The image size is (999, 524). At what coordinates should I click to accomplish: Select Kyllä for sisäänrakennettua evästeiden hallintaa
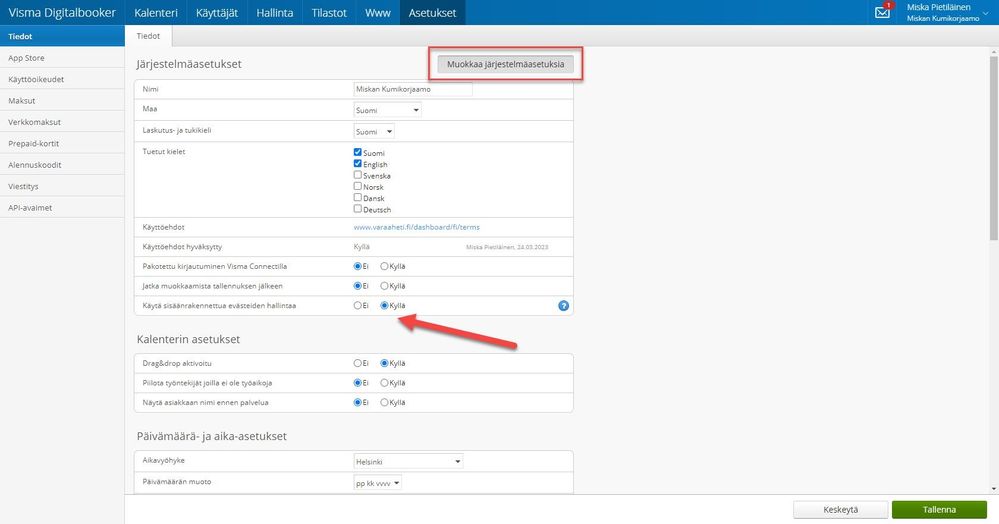(384, 305)
